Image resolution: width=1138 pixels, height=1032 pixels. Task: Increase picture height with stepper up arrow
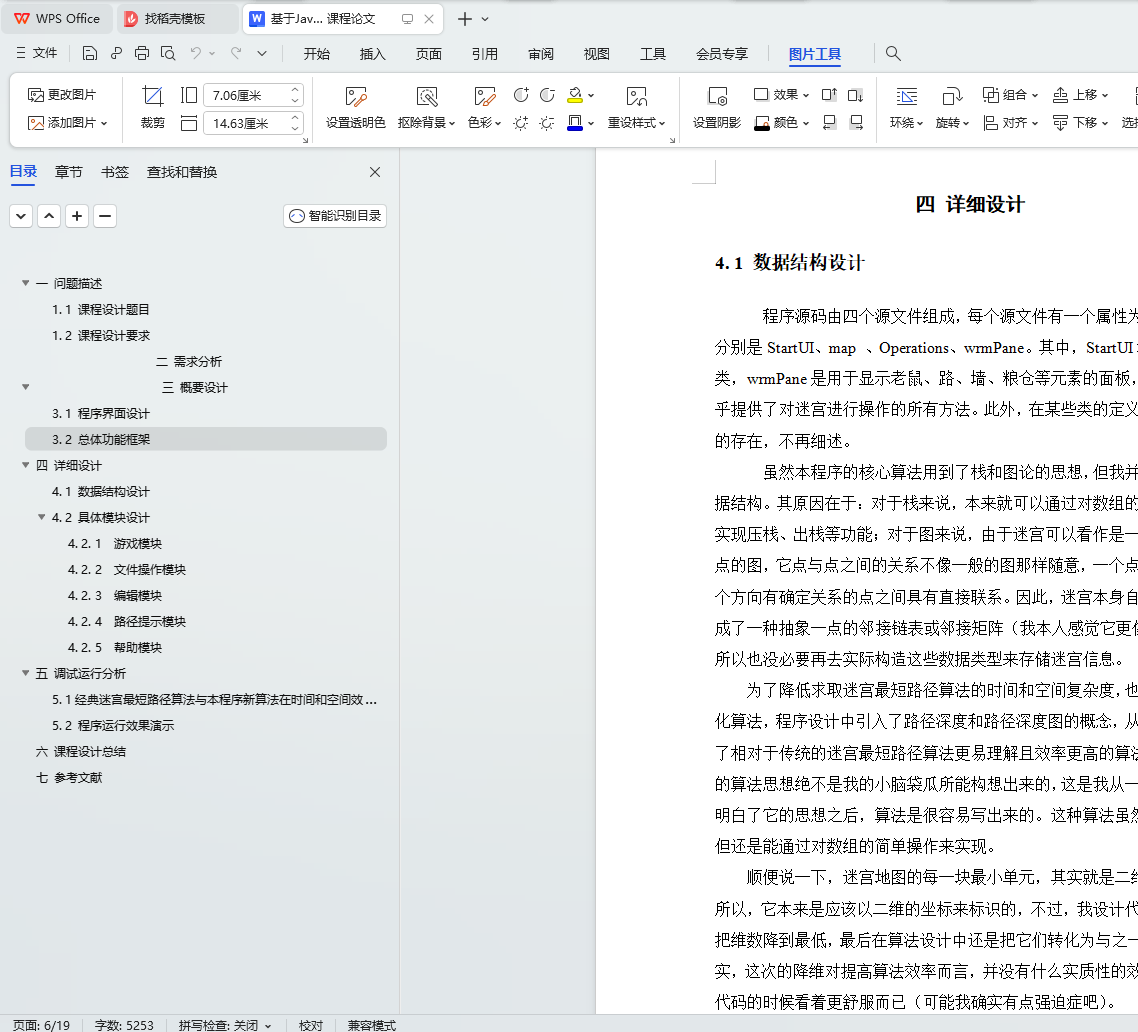click(x=295, y=90)
